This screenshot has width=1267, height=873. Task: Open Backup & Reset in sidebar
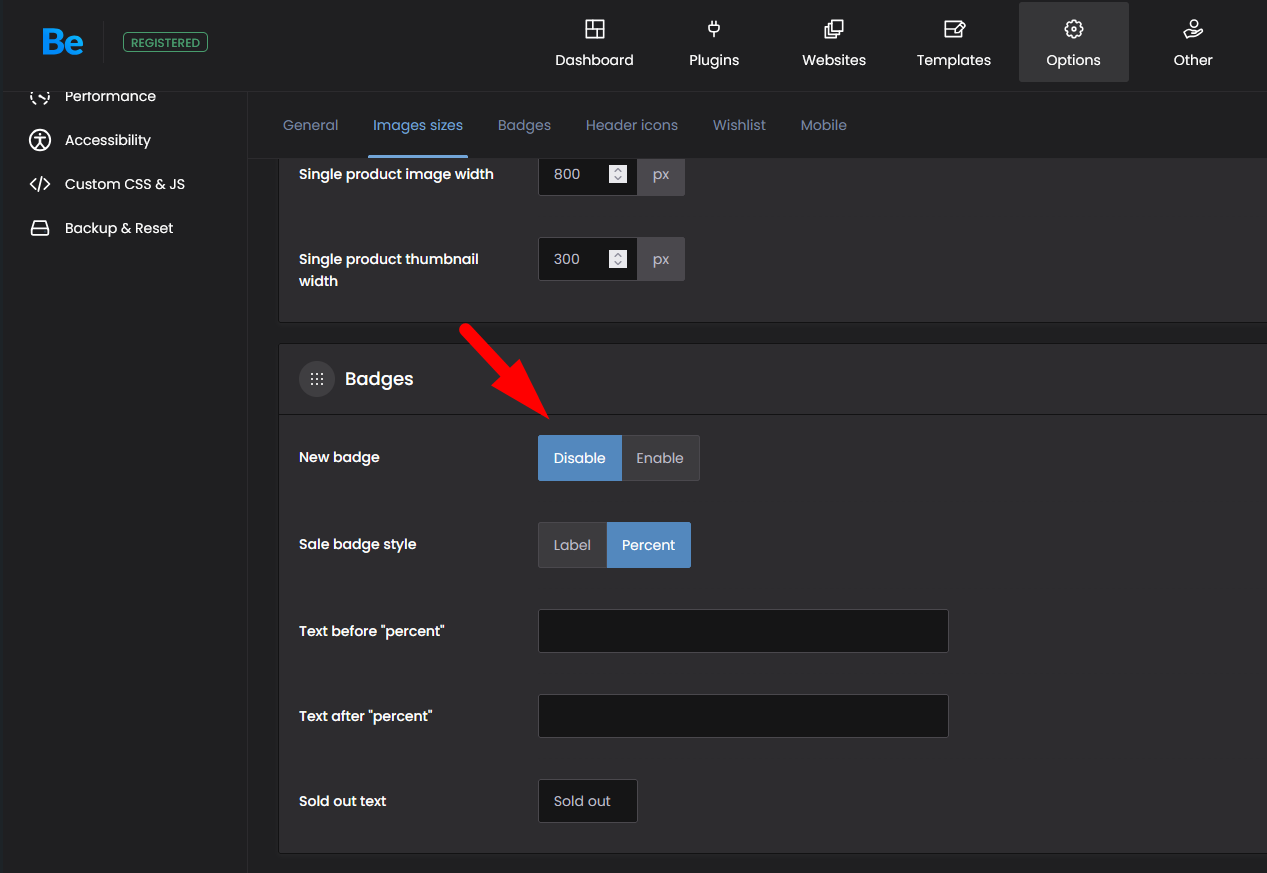(x=118, y=228)
